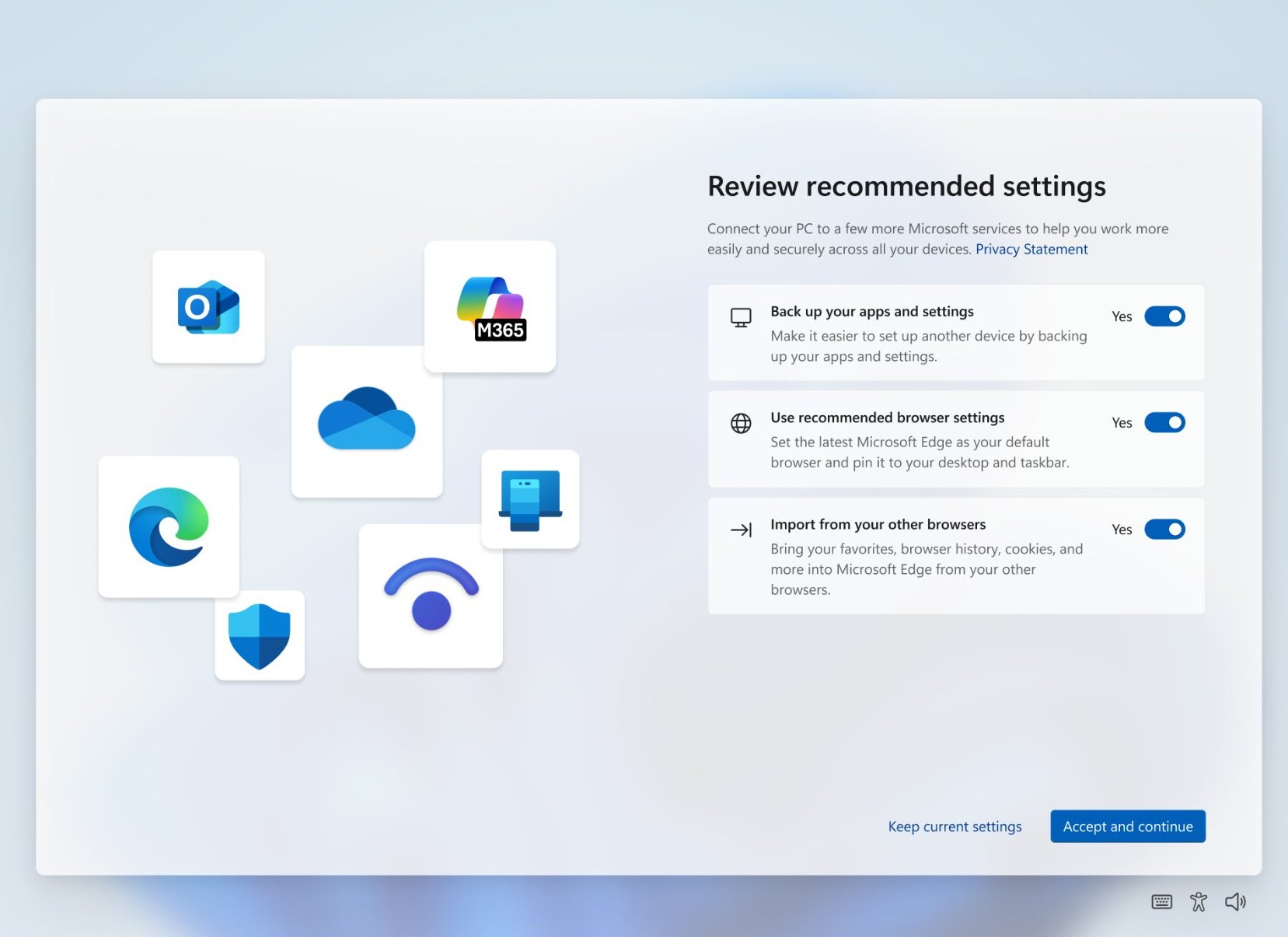Click the volume icon in system tray
This screenshot has height=937, width=1288.
[1235, 901]
